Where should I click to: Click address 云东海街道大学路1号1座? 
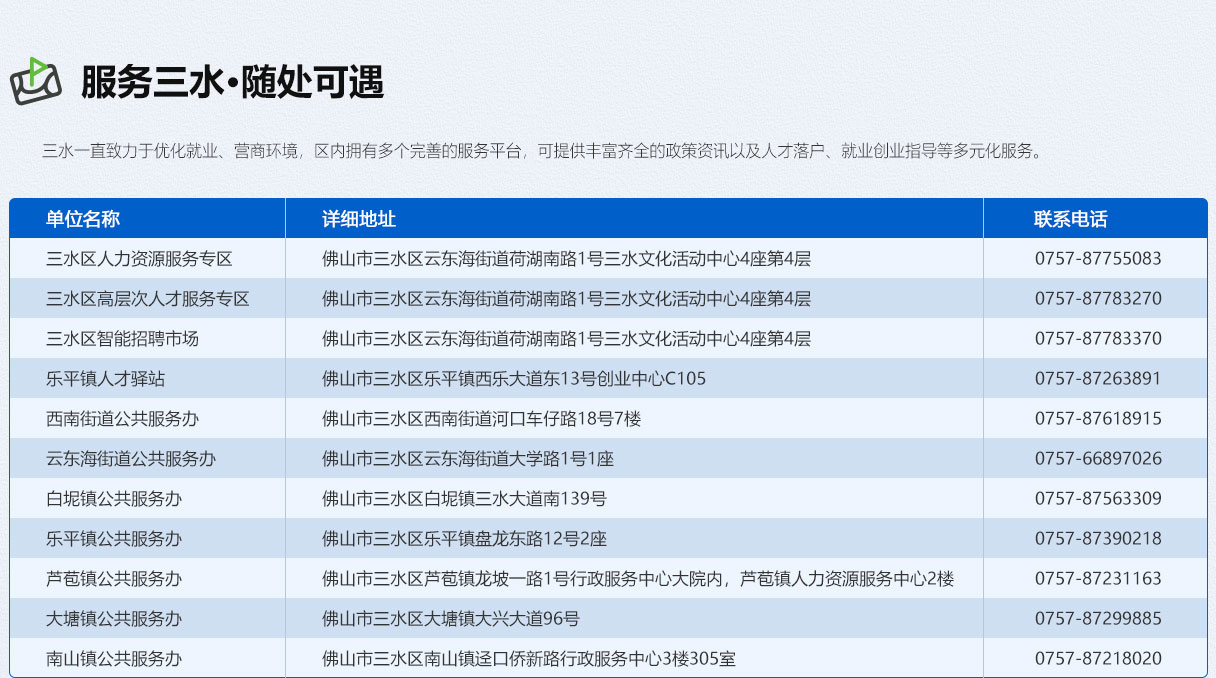[x=468, y=459]
